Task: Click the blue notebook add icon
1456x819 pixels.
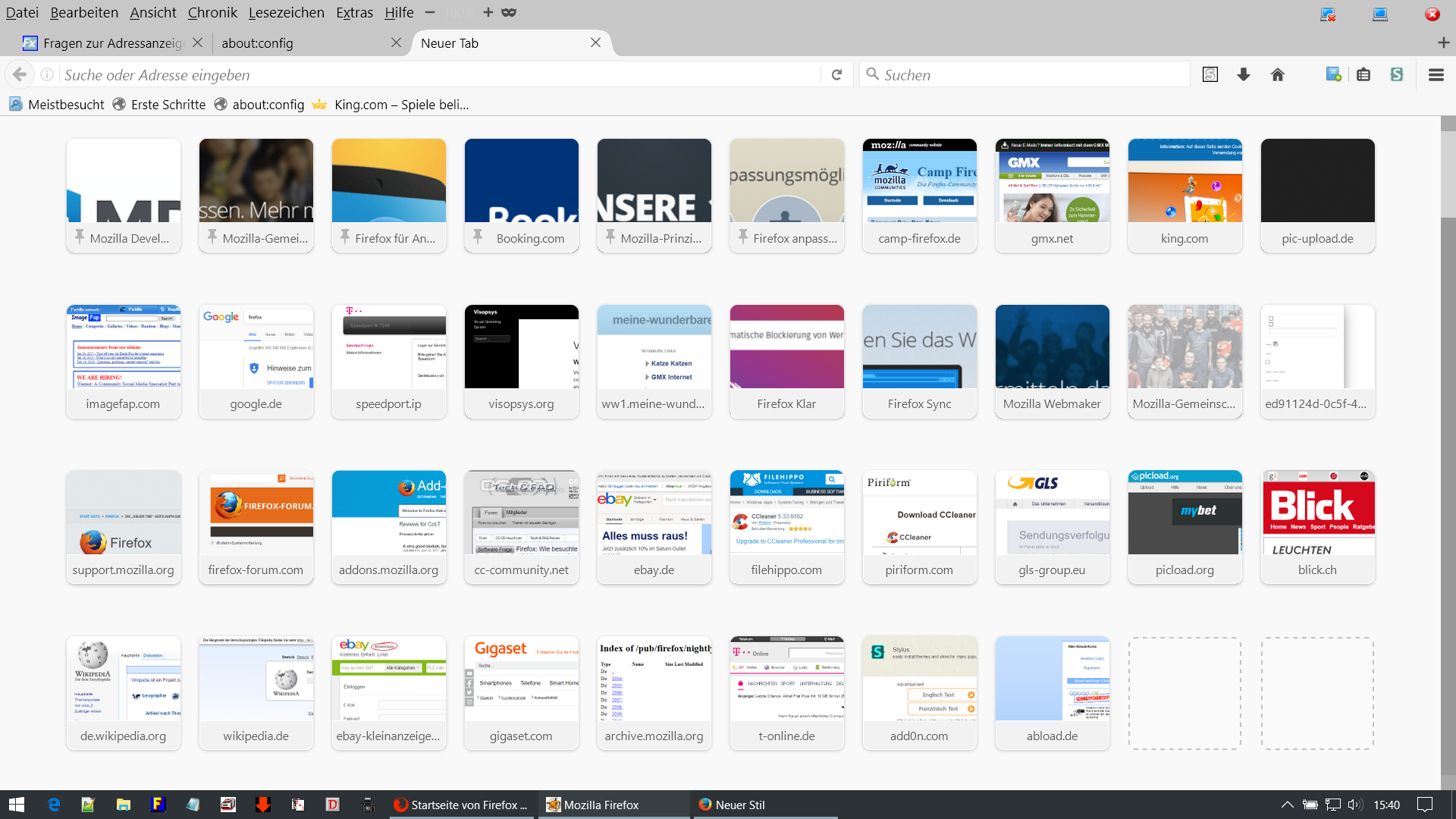Action: (x=1333, y=74)
